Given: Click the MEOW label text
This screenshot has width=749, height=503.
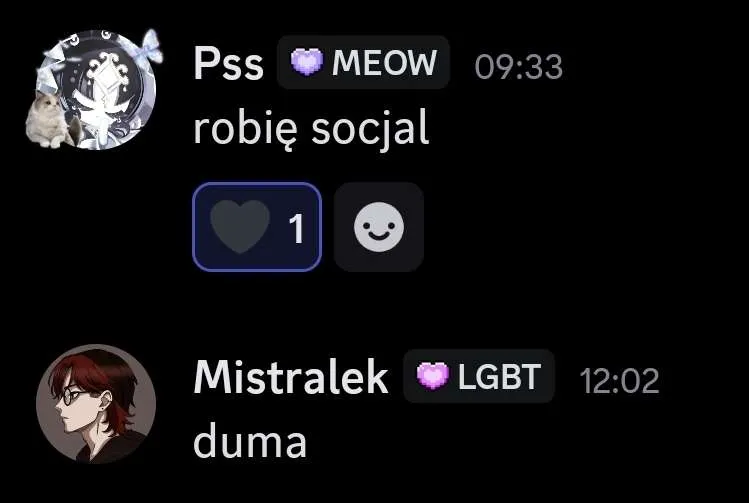Looking at the screenshot, I should click(x=385, y=63).
